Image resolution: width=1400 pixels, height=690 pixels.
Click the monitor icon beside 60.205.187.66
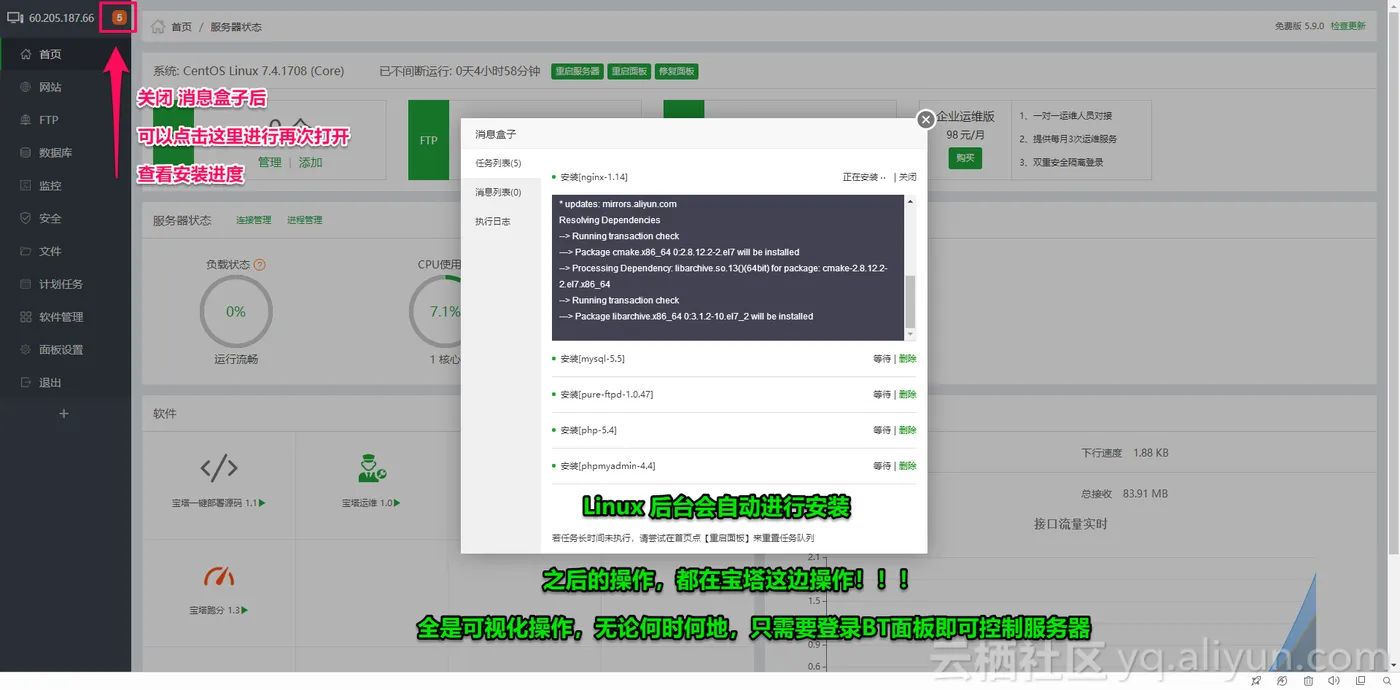click(15, 18)
